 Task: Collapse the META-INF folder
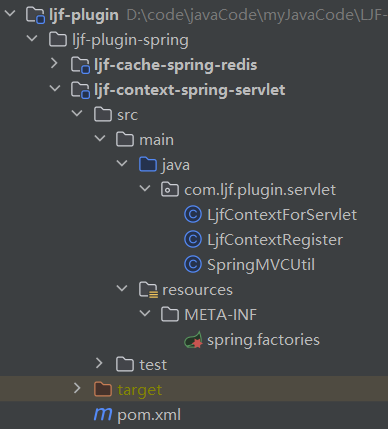[145, 313]
